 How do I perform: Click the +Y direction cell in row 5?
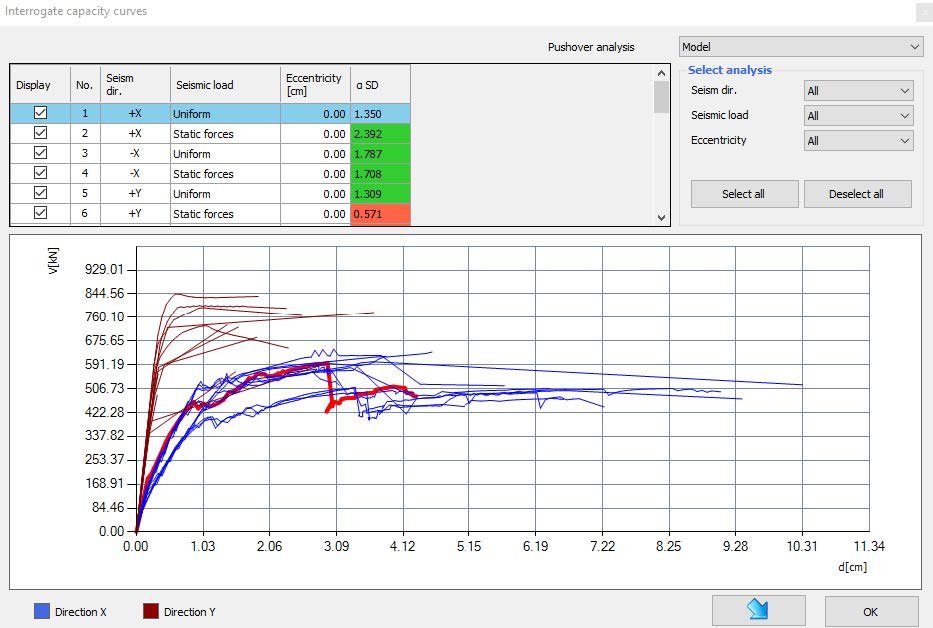(x=135, y=193)
